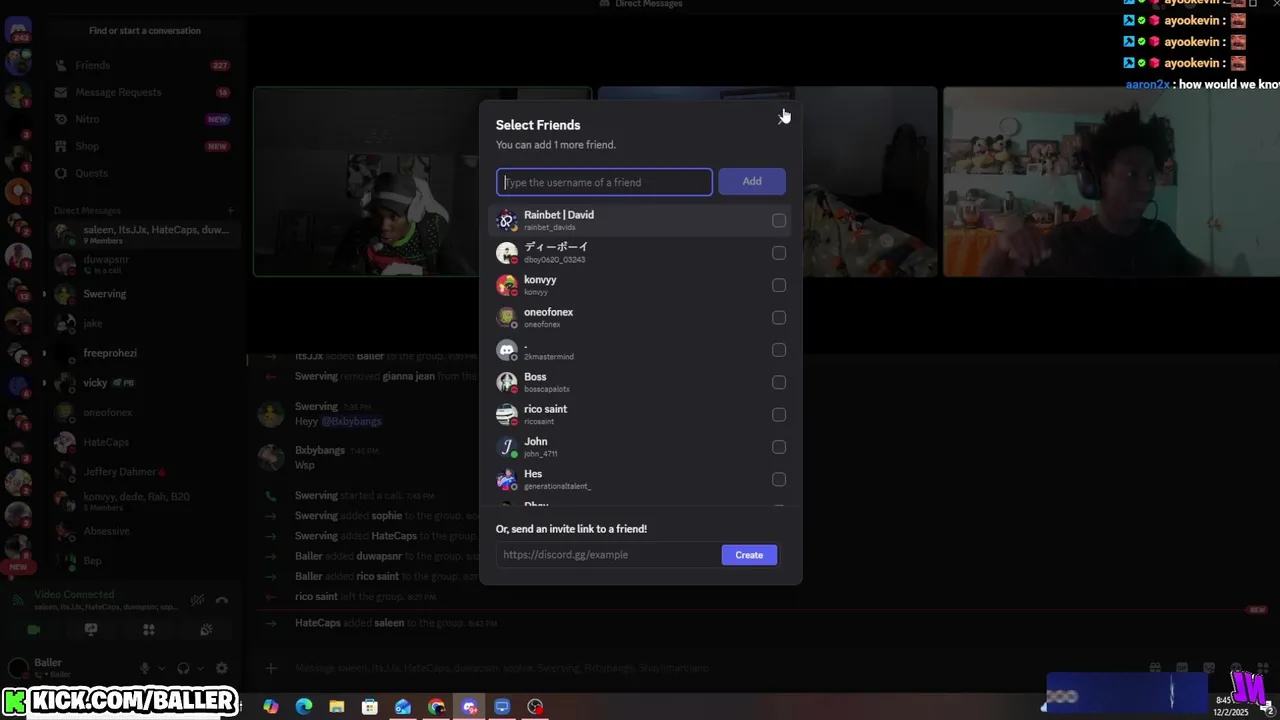Check the box for oneofonex
The width and height of the screenshot is (1280, 720).
[779, 317]
